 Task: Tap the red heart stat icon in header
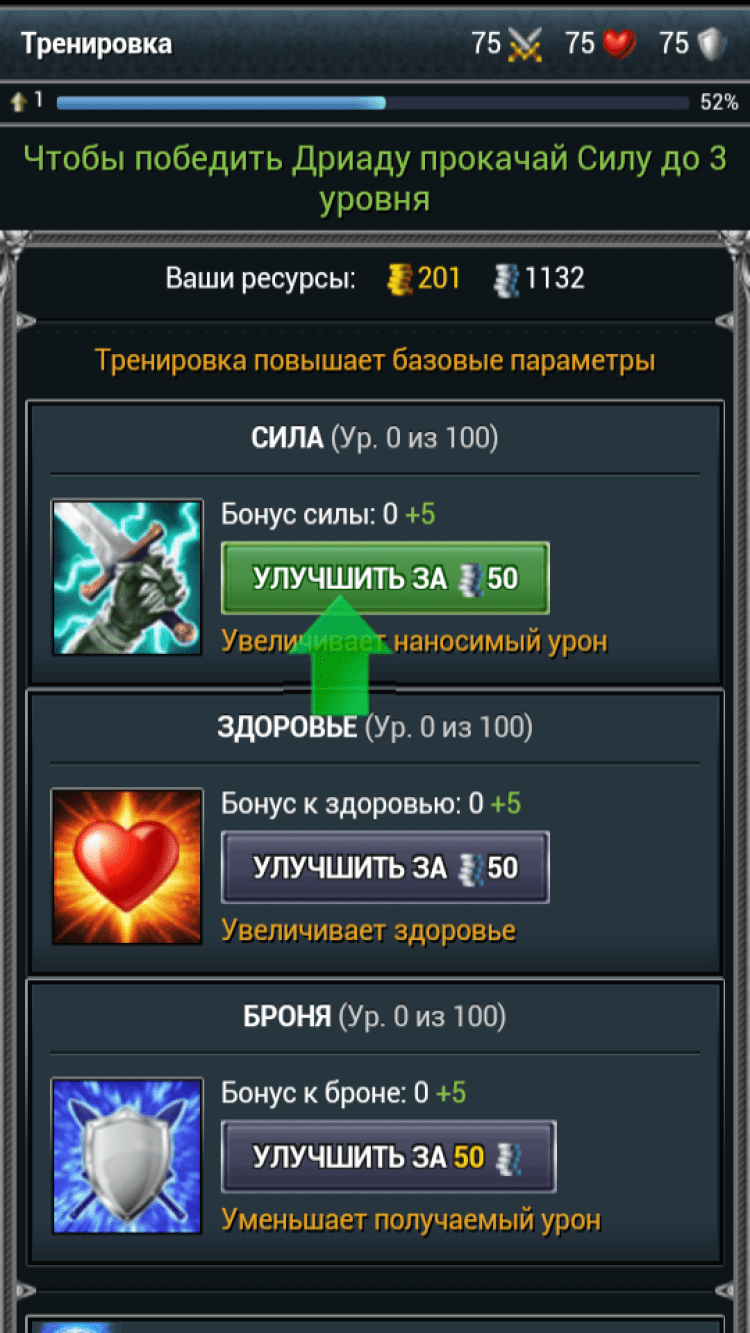coord(619,44)
